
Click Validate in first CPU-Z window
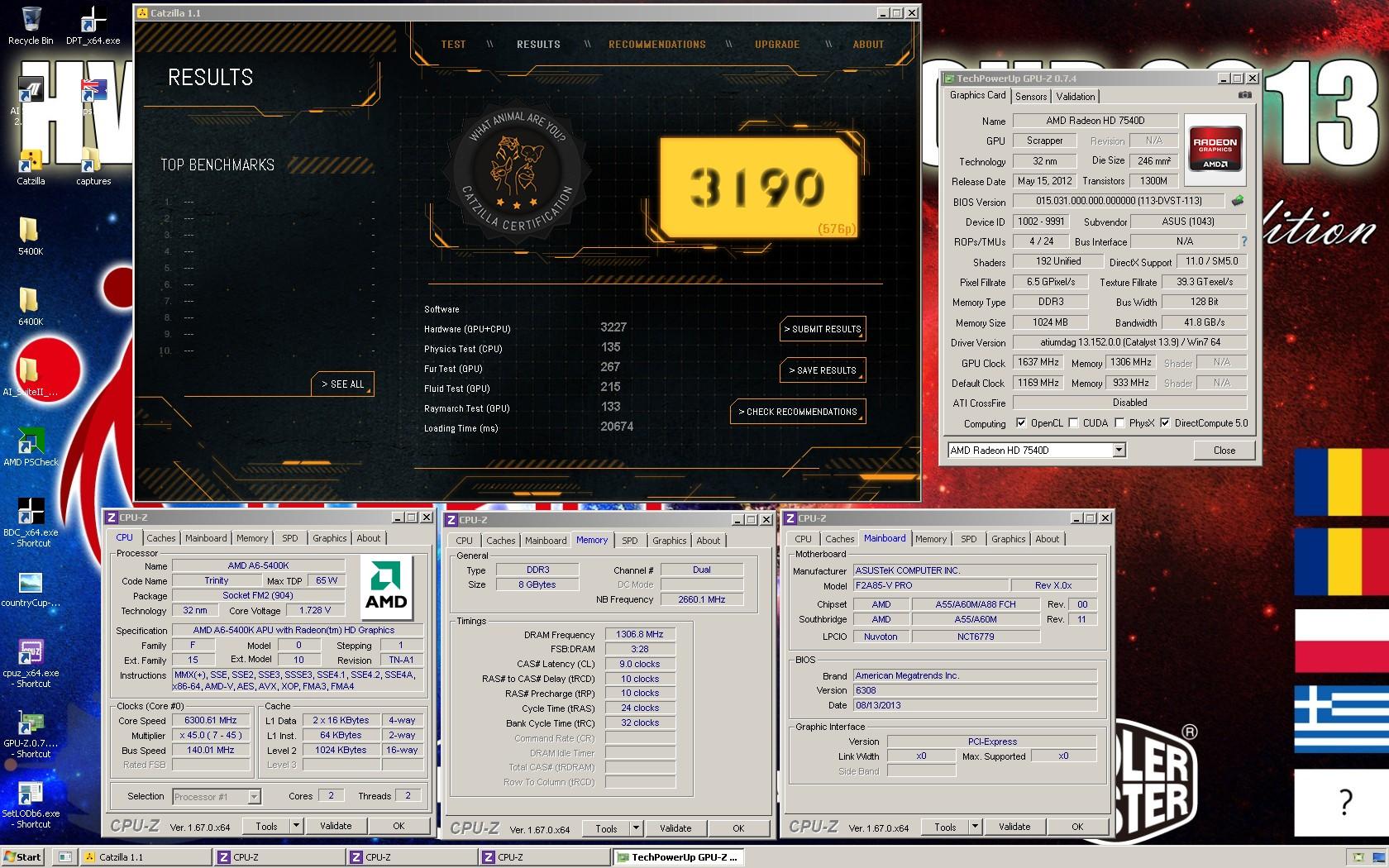click(x=336, y=826)
